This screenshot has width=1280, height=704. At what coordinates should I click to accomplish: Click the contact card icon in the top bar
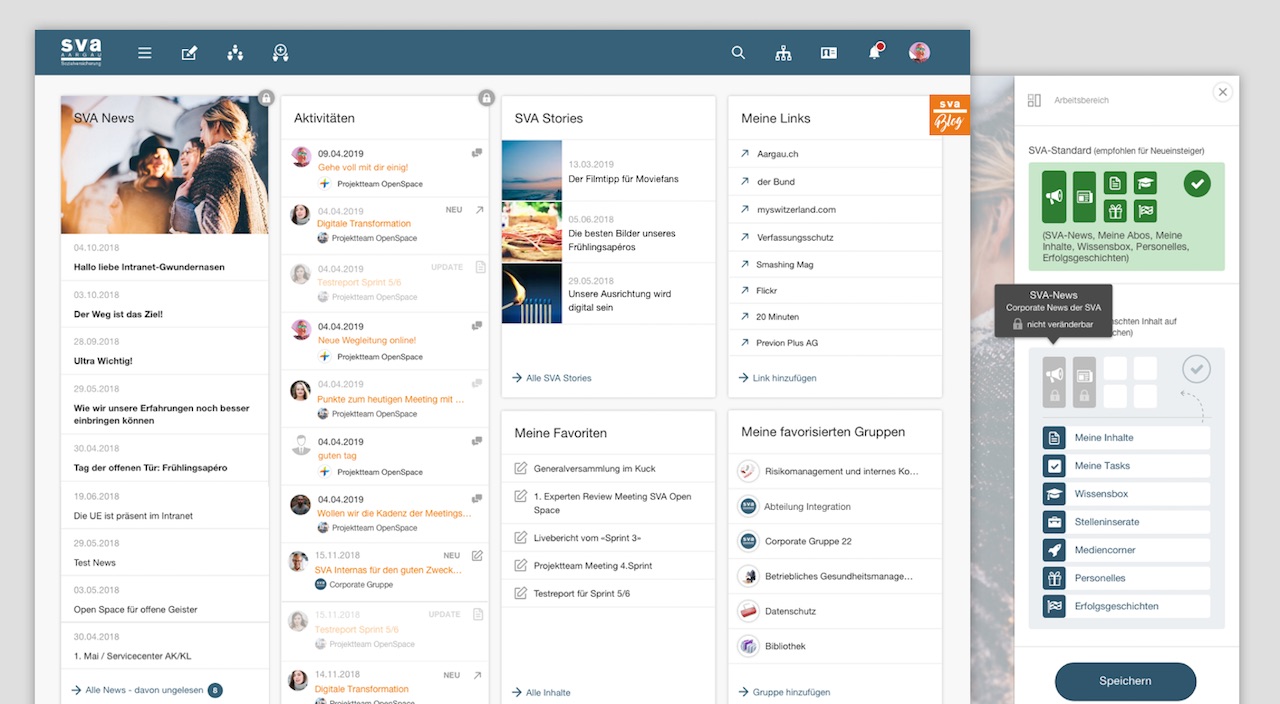pyautogui.click(x=829, y=53)
